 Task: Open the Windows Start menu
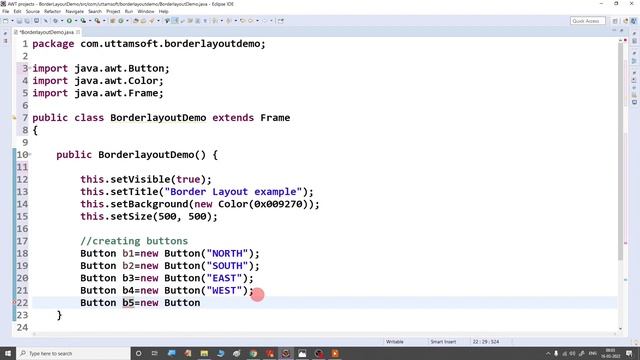pos(8,353)
